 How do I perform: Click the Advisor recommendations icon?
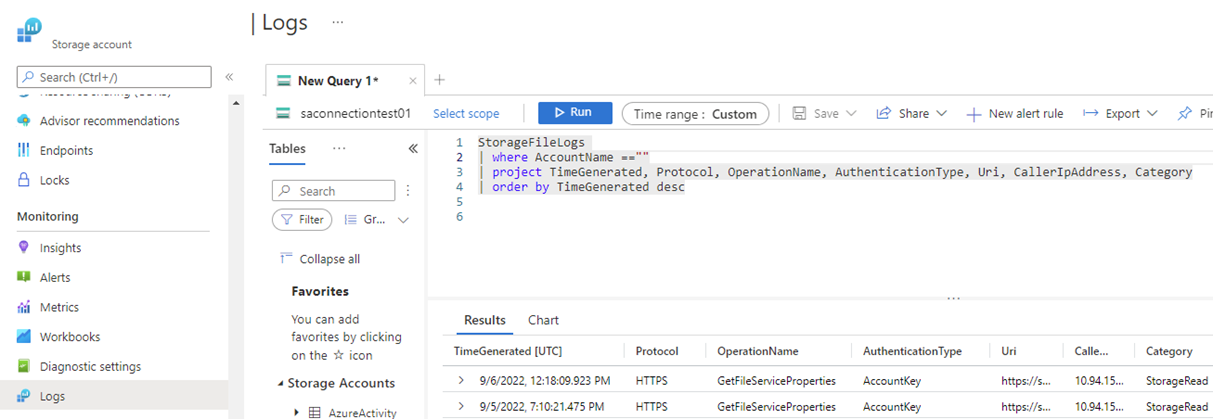pyautogui.click(x=24, y=121)
